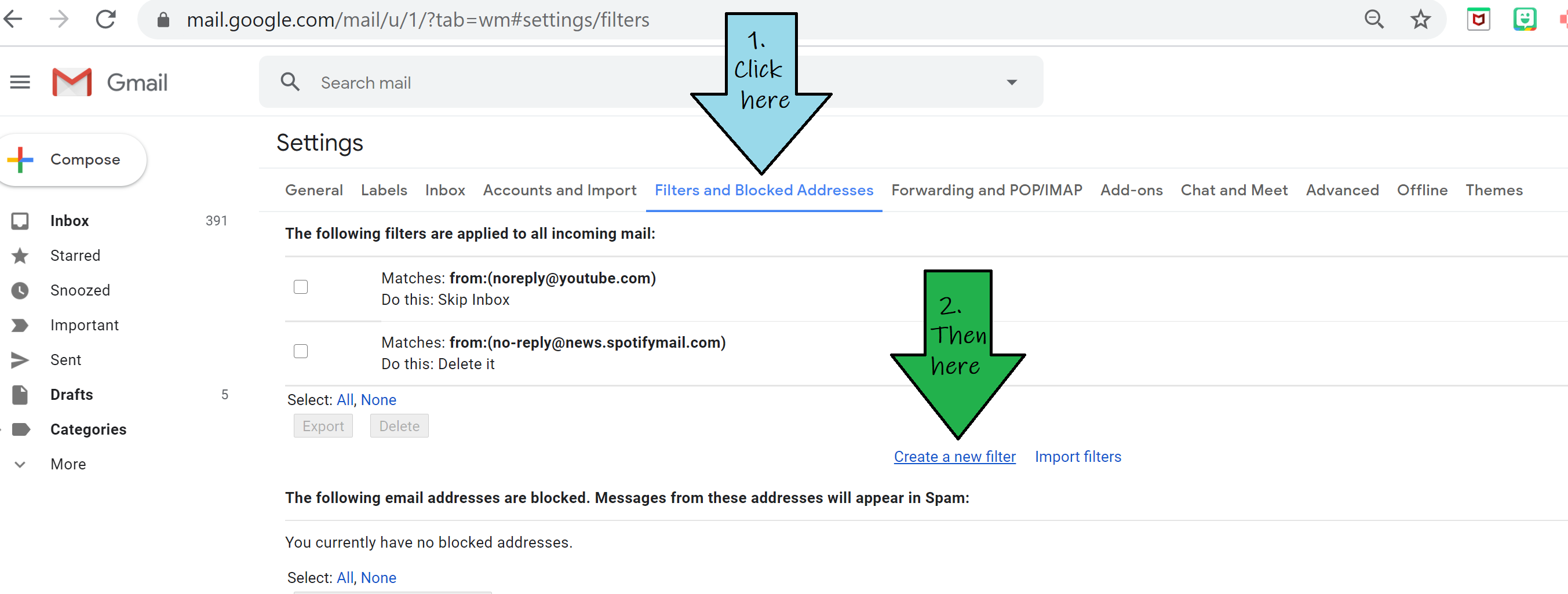The image size is (1568, 594).
Task: Bookmark the page with the star icon
Action: (x=1421, y=19)
